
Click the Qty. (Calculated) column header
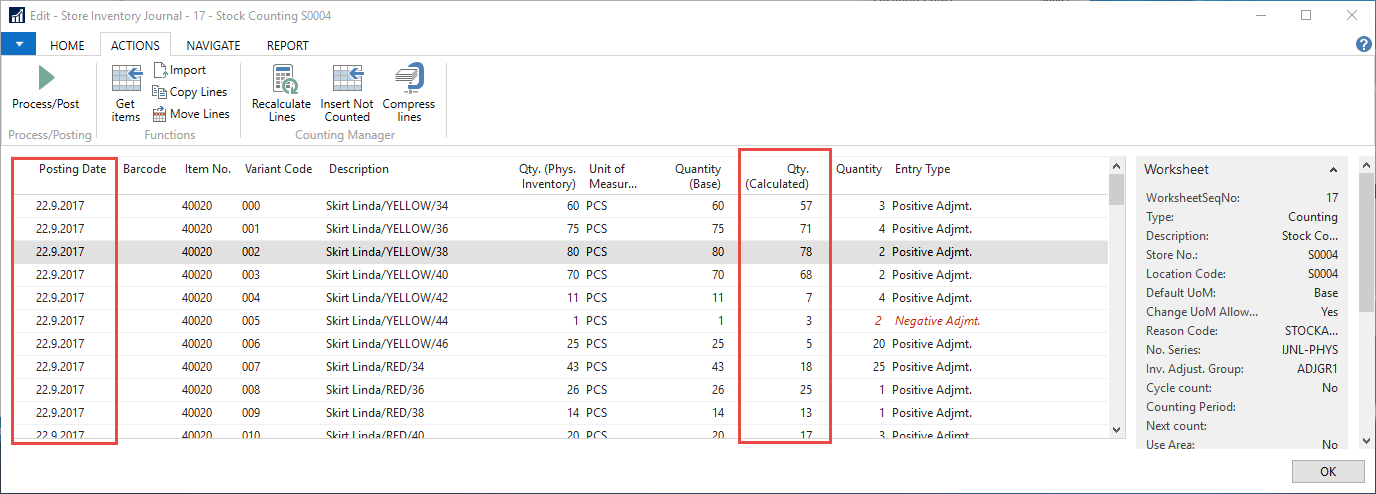point(790,176)
